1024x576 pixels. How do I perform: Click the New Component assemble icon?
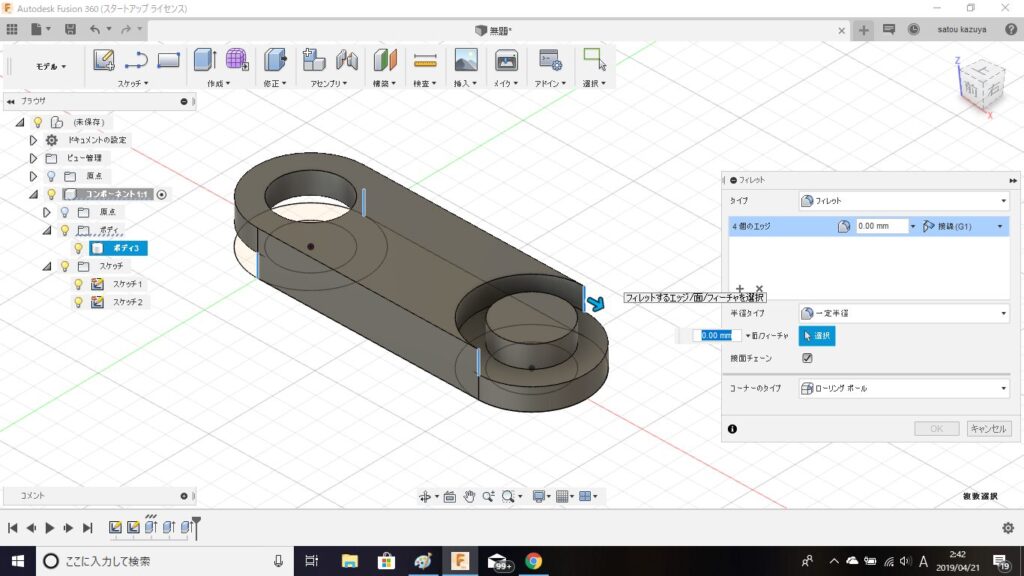pos(313,60)
